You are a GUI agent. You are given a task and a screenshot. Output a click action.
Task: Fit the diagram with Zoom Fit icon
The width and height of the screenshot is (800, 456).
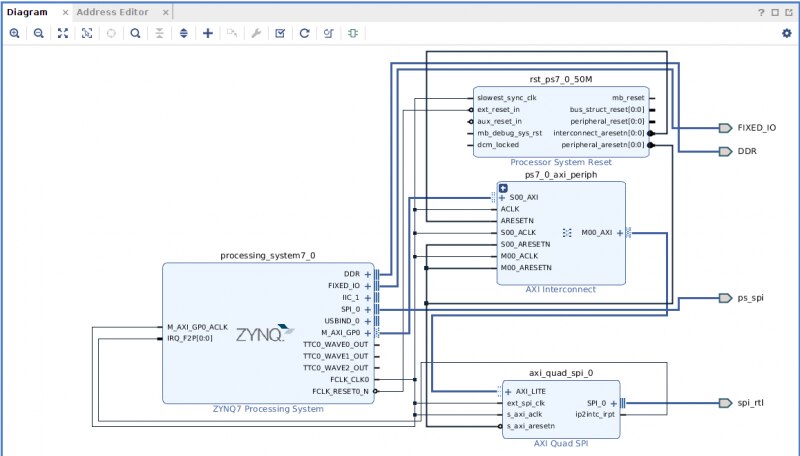[x=62, y=33]
